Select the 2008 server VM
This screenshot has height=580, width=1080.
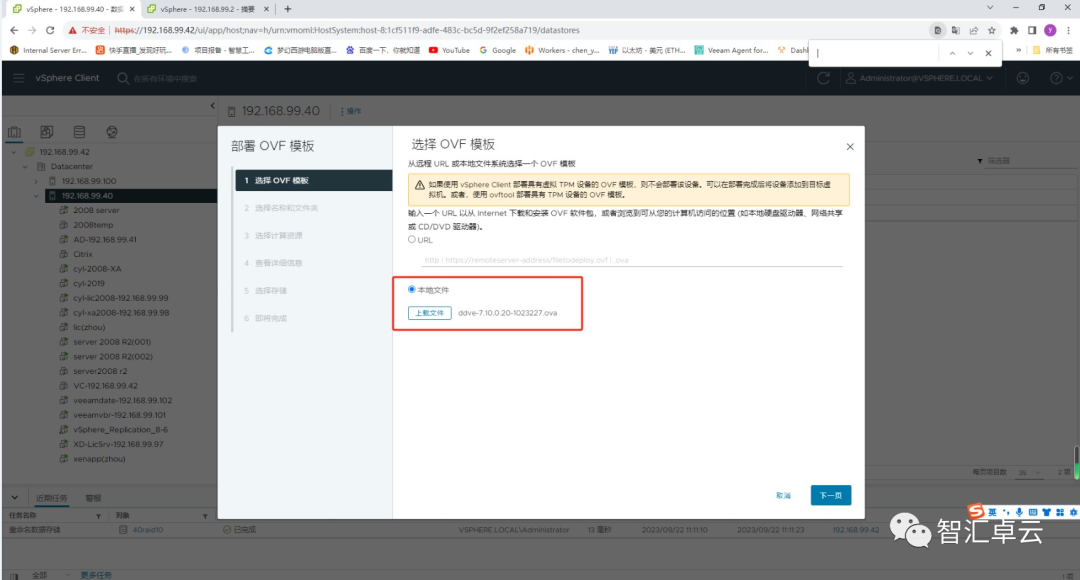[96, 210]
